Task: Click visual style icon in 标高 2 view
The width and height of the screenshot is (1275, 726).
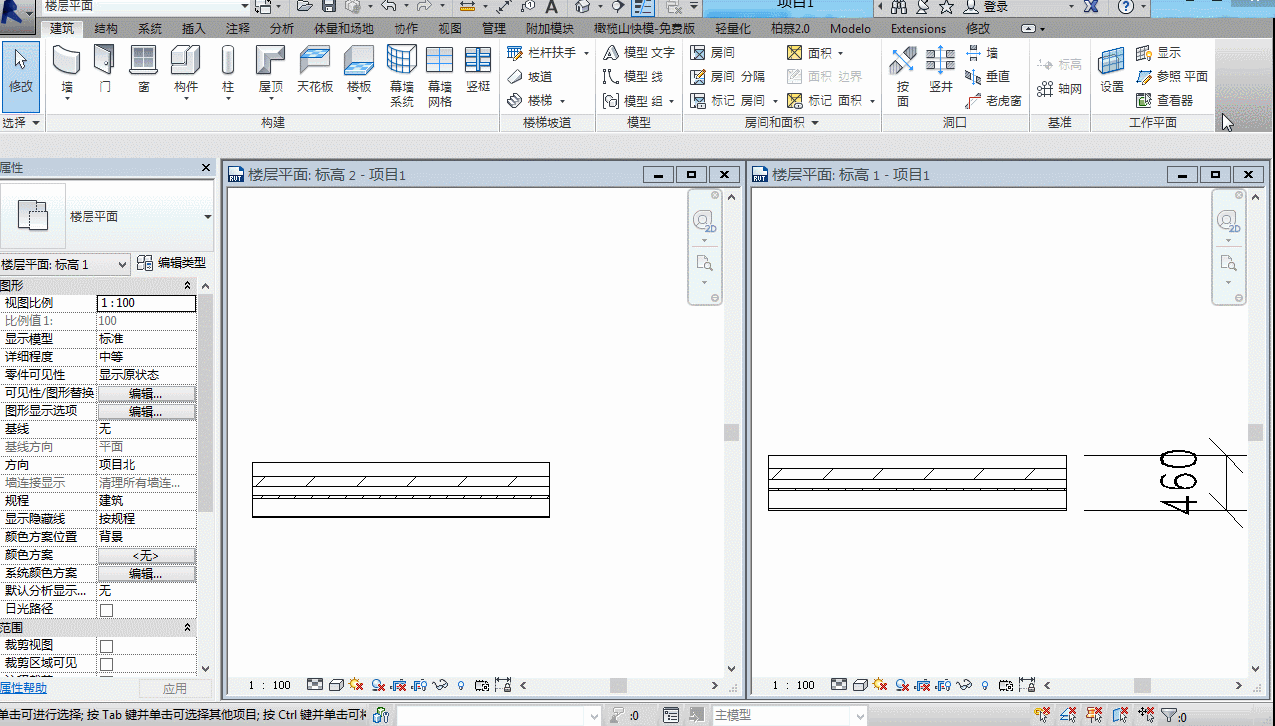Action: pyautogui.click(x=337, y=685)
